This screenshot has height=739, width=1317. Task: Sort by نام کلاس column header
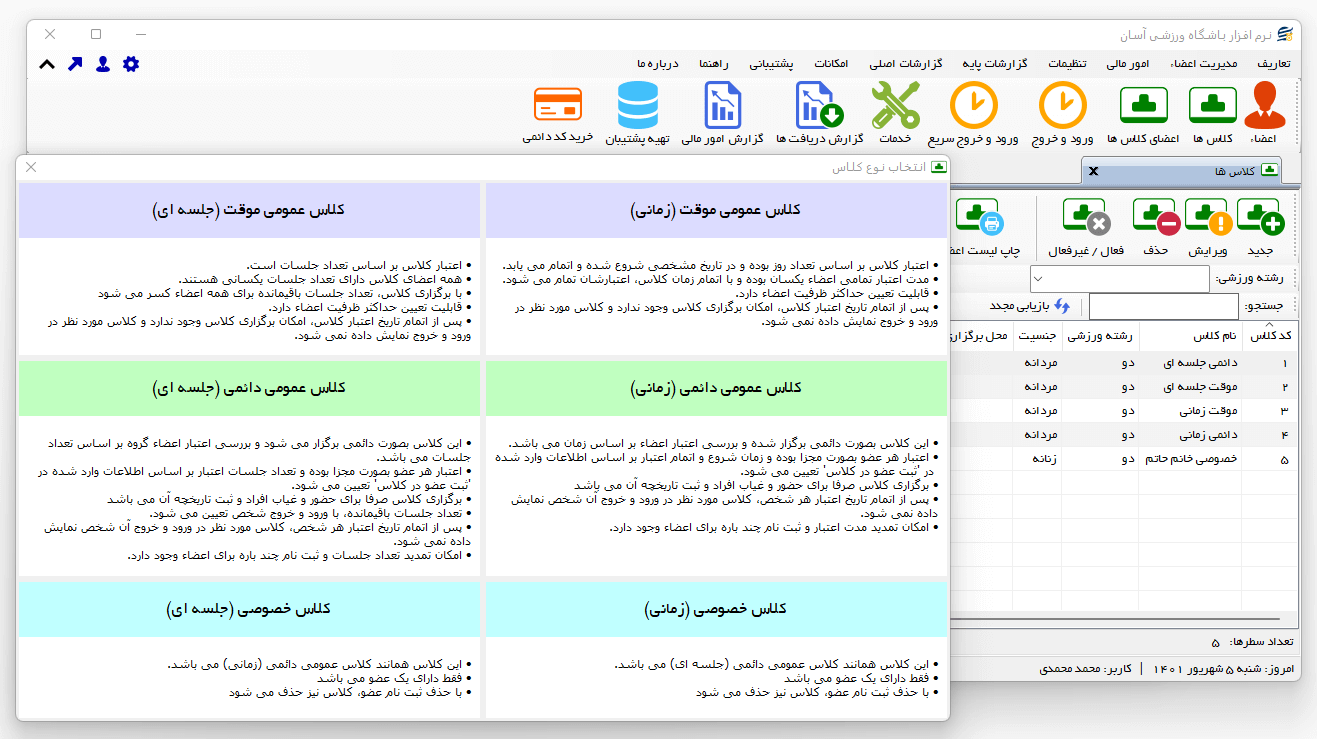[x=1189, y=335]
